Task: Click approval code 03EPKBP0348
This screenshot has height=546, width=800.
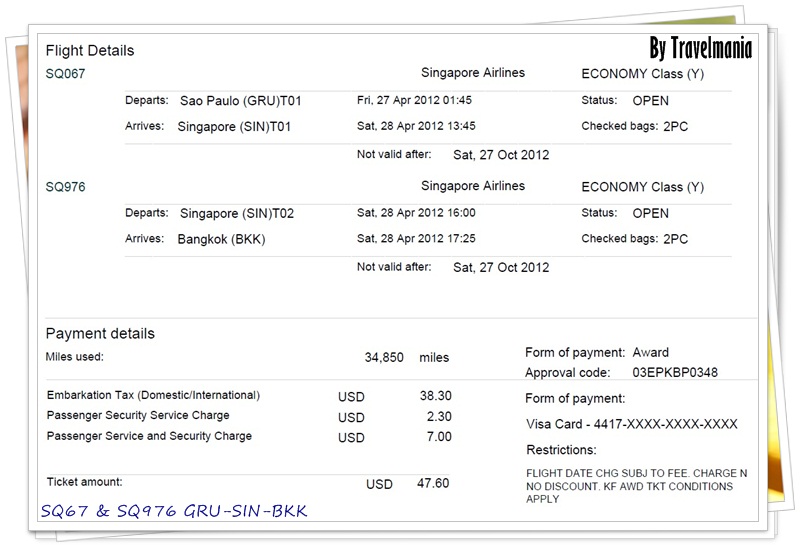Action: 675,373
